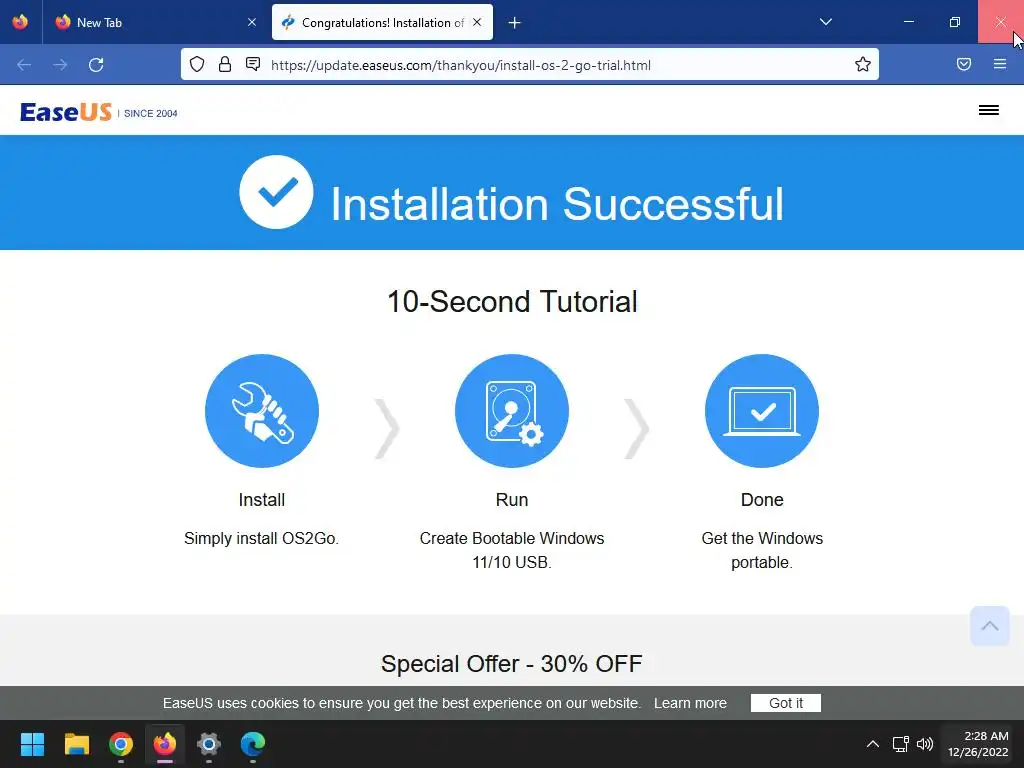The width and height of the screenshot is (1024, 768).
Task: Open the Learn more cookie link
Action: [x=690, y=703]
